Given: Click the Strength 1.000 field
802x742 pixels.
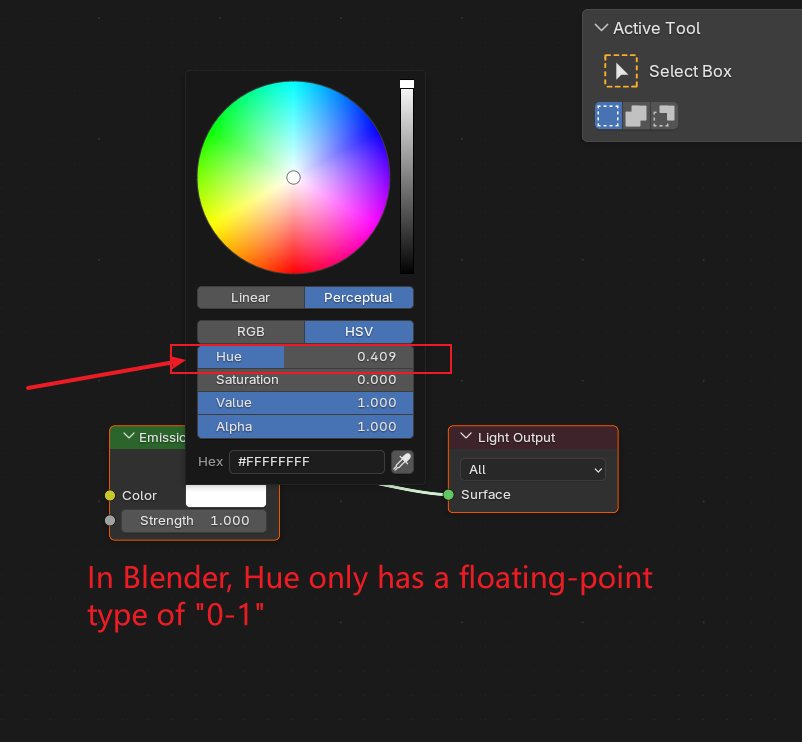Looking at the screenshot, I should [194, 521].
